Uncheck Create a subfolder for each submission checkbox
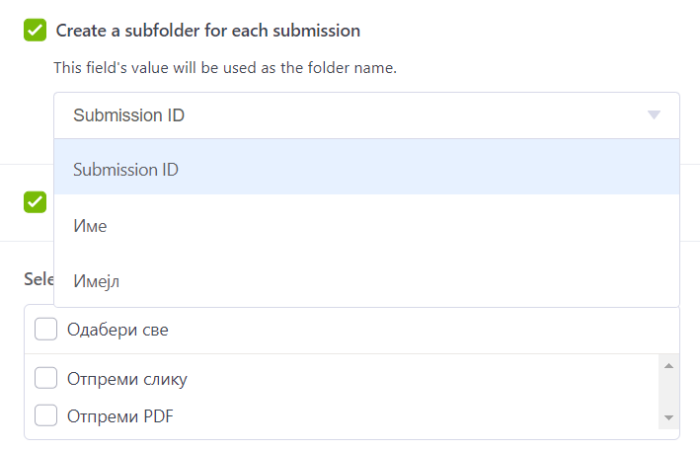 point(35,30)
